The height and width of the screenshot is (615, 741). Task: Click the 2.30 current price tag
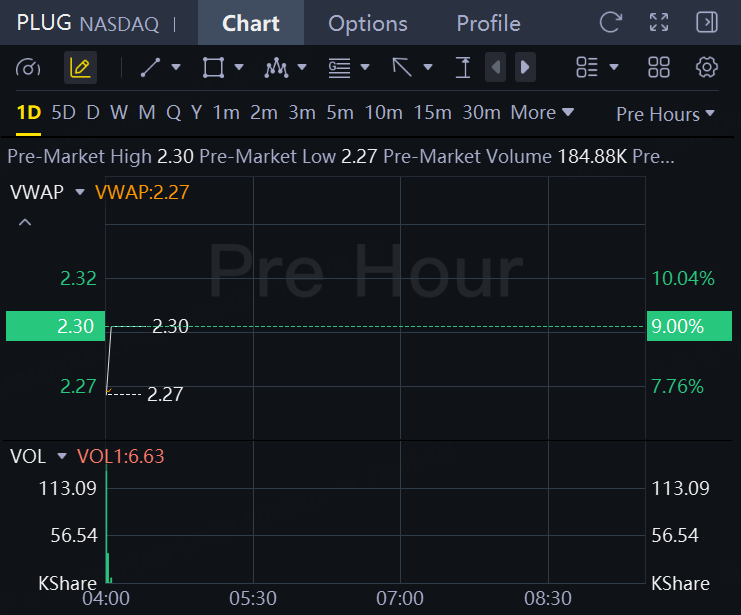coord(55,326)
